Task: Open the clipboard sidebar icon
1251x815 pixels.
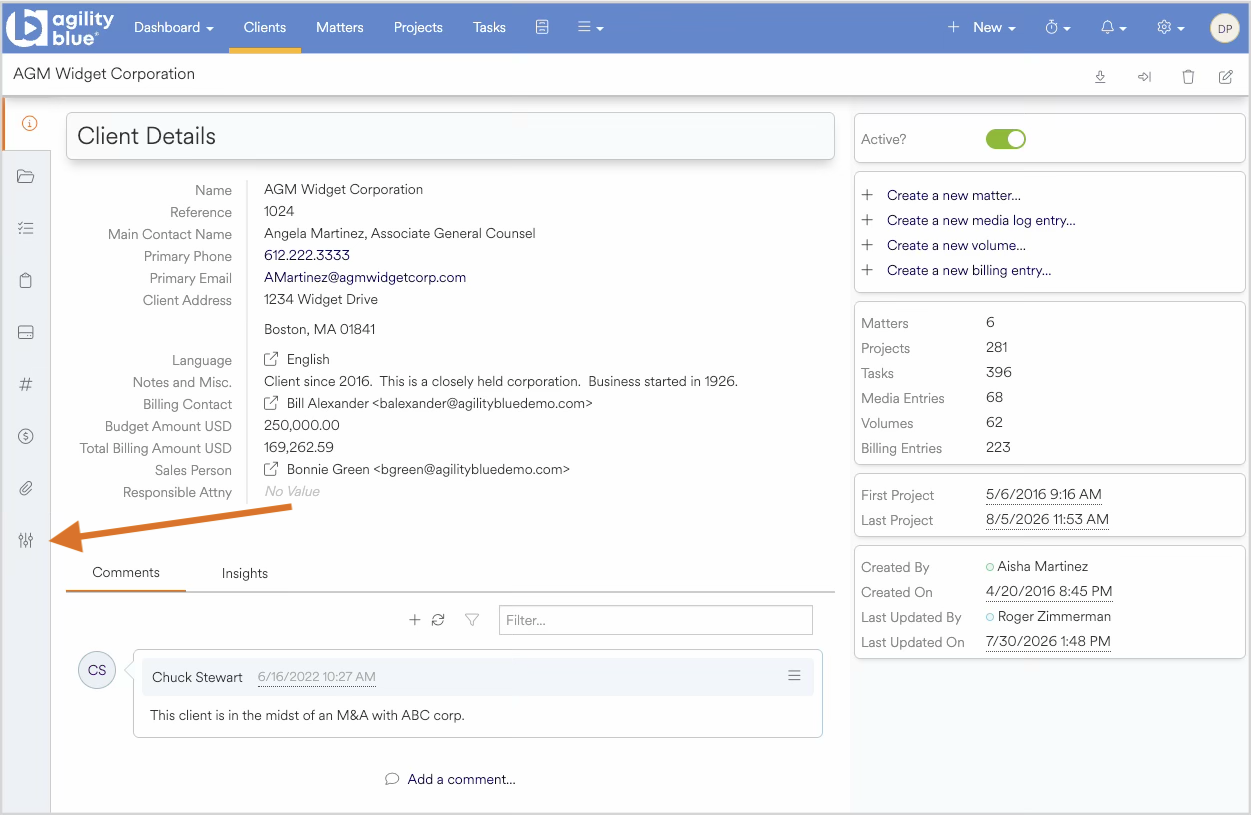Action: (x=26, y=281)
